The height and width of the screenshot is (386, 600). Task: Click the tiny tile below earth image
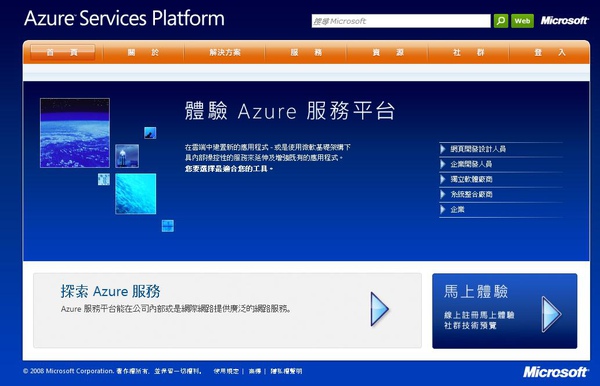pyautogui.click(x=104, y=179)
